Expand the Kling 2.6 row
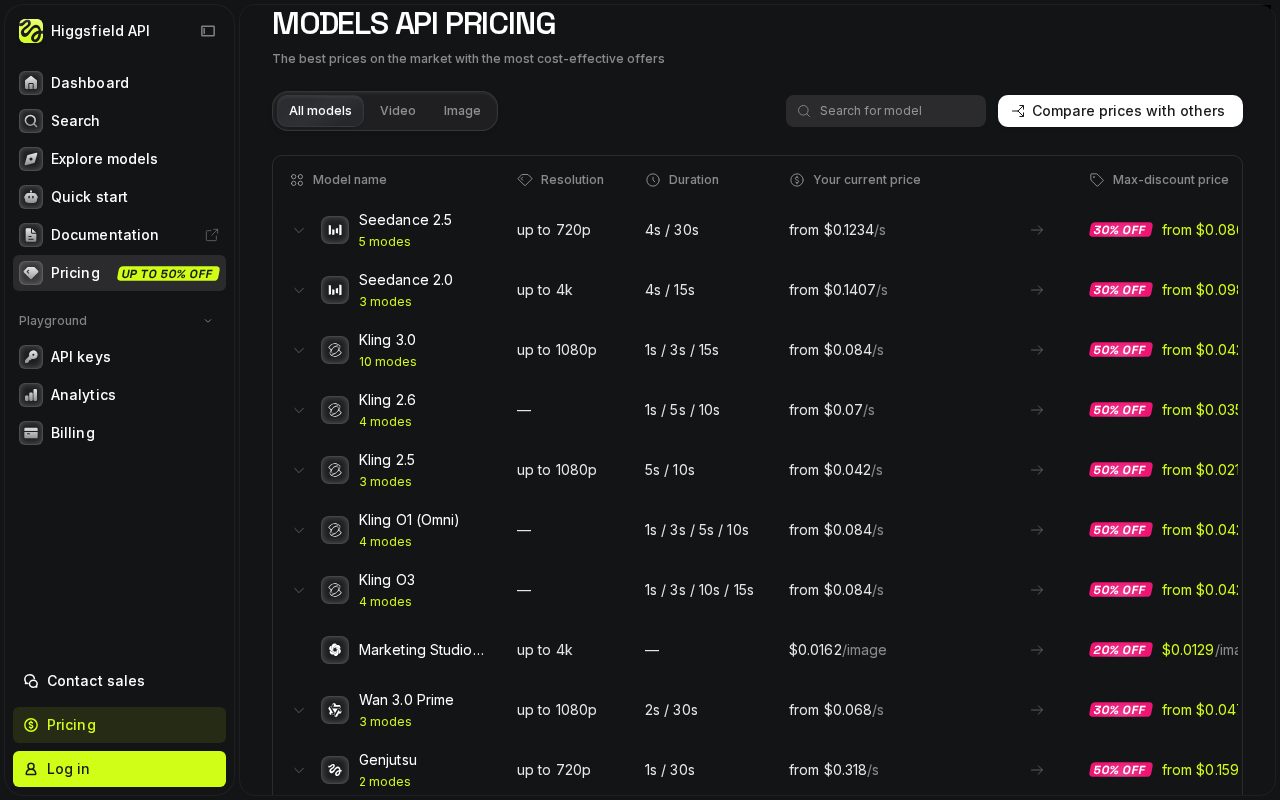Image resolution: width=1280 pixels, height=800 pixels. click(299, 410)
